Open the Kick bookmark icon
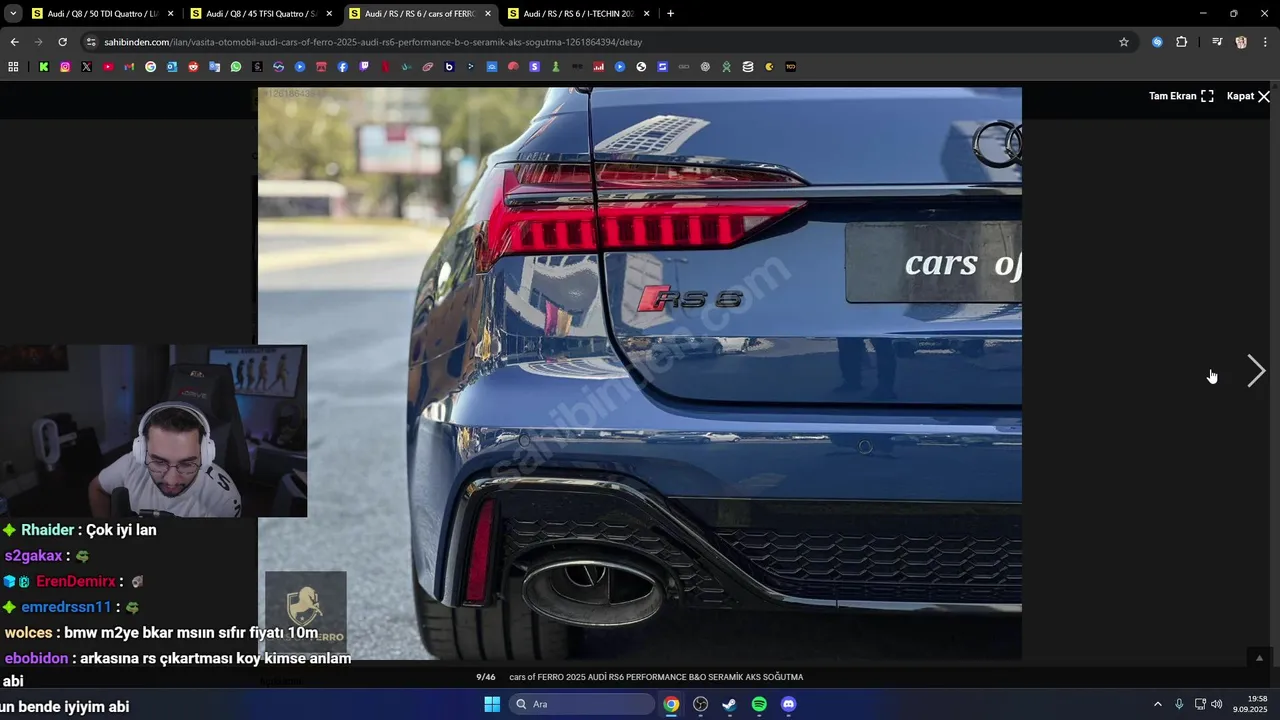The height and width of the screenshot is (720, 1280). 44,67
